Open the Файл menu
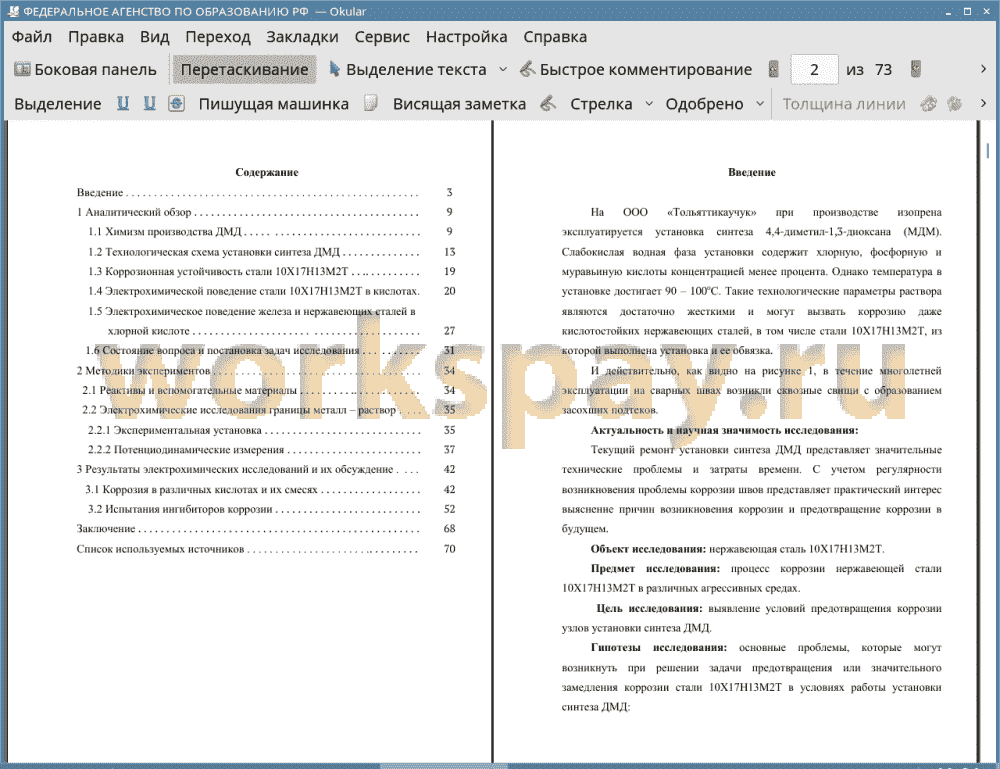This screenshot has height=769, width=1000. [31, 37]
